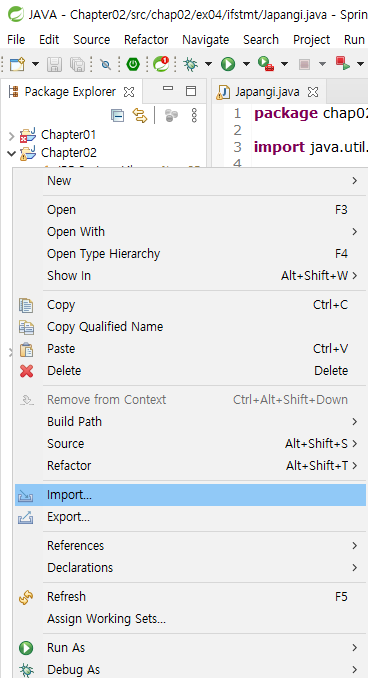The image size is (368, 678).
Task: Click the Debug bug icon in toolbar
Action: coord(190,64)
